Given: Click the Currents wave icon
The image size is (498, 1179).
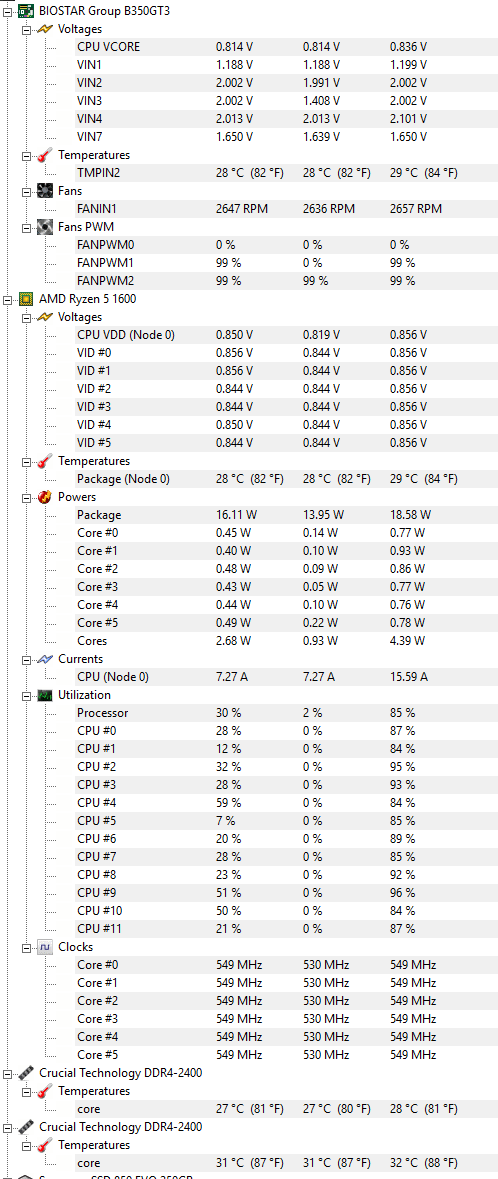Looking at the screenshot, I should point(45,659).
